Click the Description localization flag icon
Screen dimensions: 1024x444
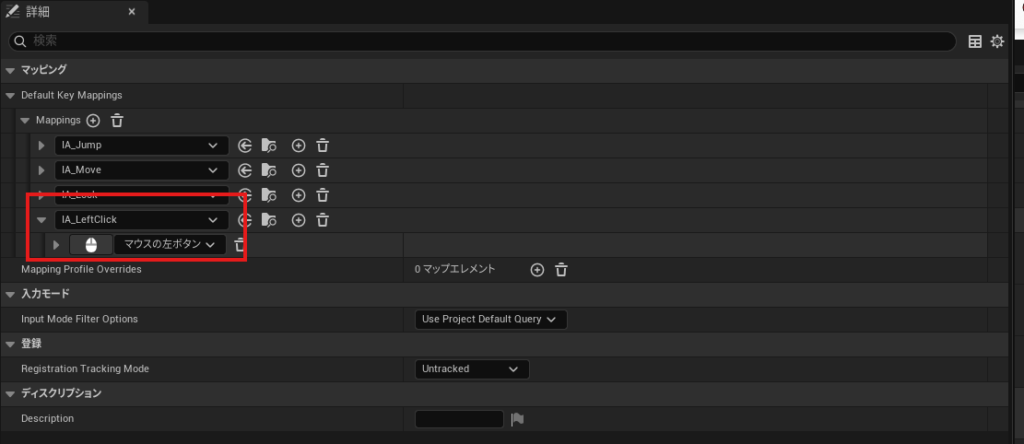(517, 419)
